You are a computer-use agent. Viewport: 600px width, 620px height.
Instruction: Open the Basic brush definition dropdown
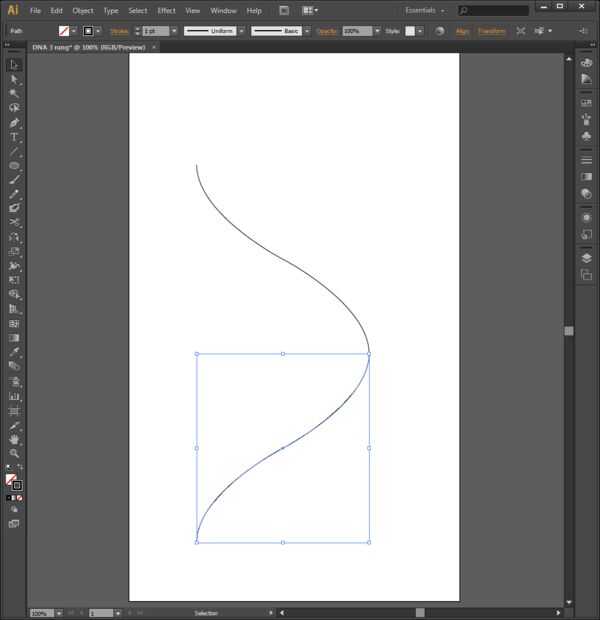(x=307, y=31)
